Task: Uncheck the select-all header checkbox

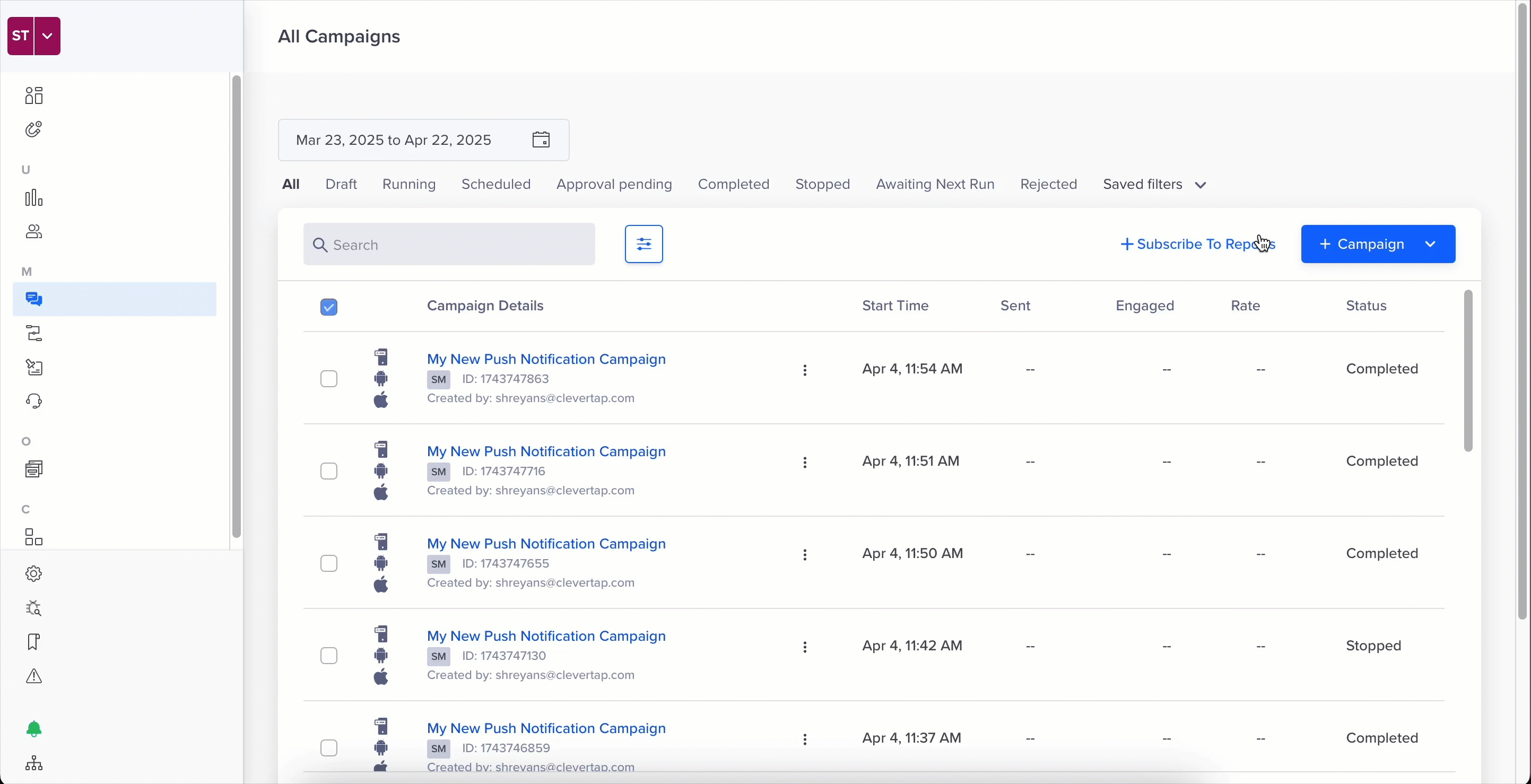Action: pos(329,307)
